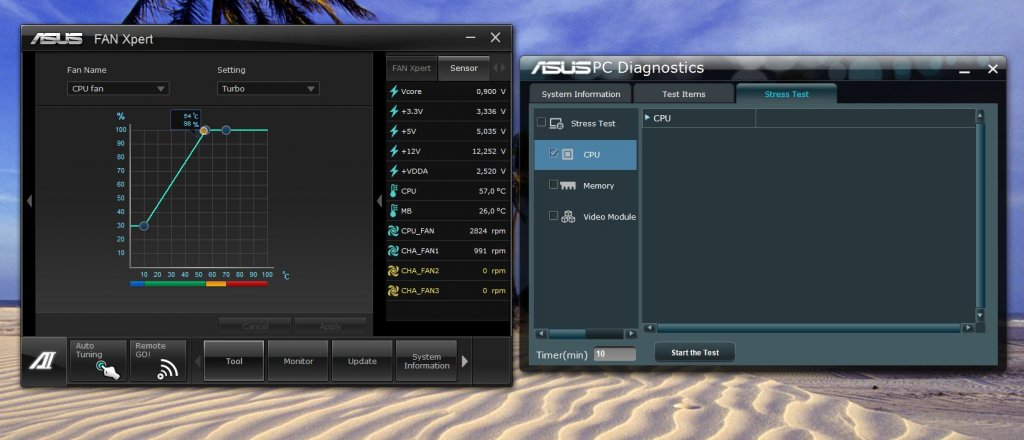This screenshot has width=1024, height=440.
Task: Open Auto Tuning in AI Suite bar
Action: 98,360
